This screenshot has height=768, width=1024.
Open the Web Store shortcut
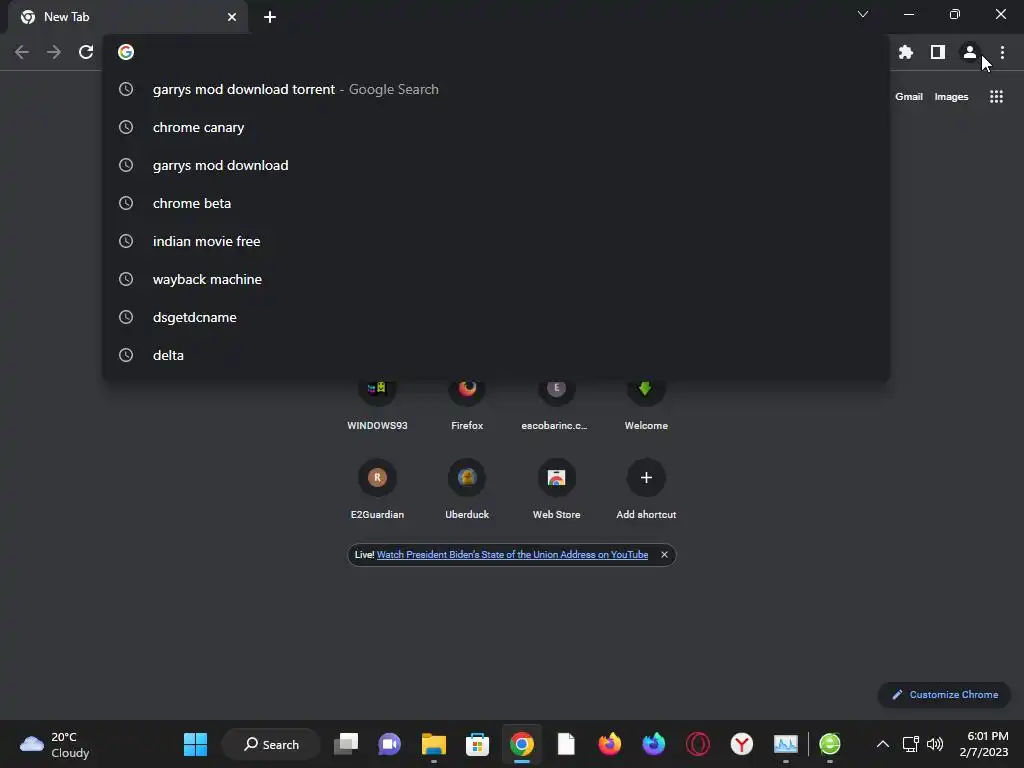click(556, 488)
